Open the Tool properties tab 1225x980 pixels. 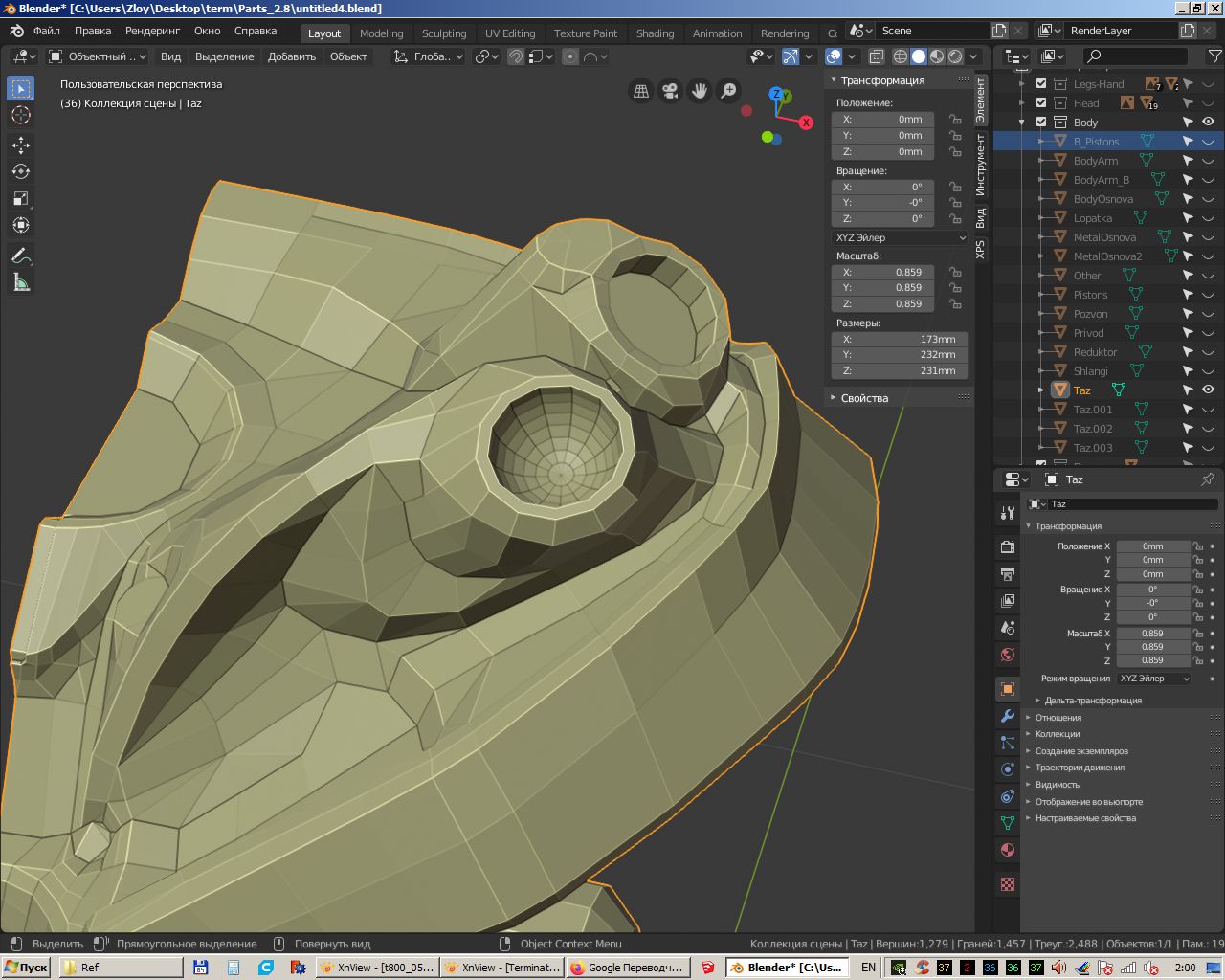(1007, 513)
